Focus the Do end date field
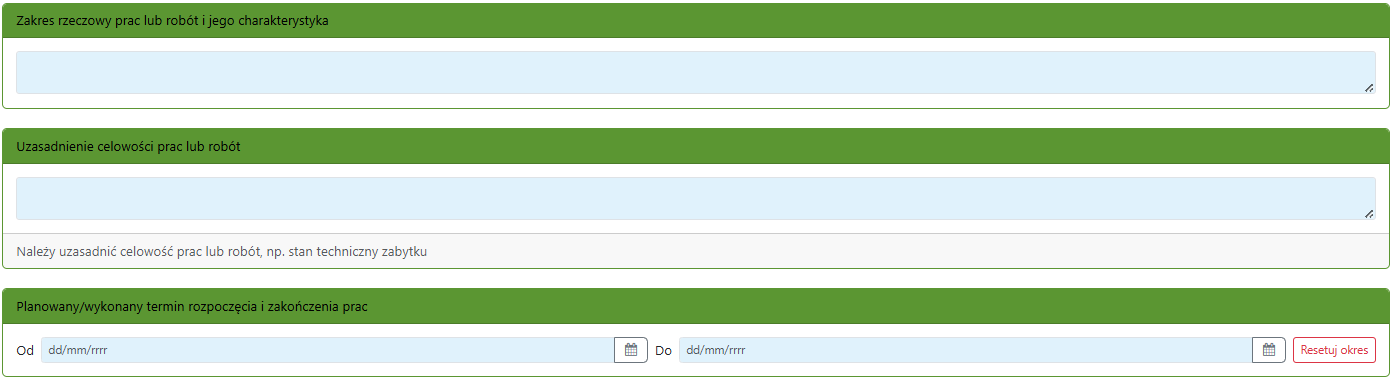1392x379 pixels. (x=965, y=350)
